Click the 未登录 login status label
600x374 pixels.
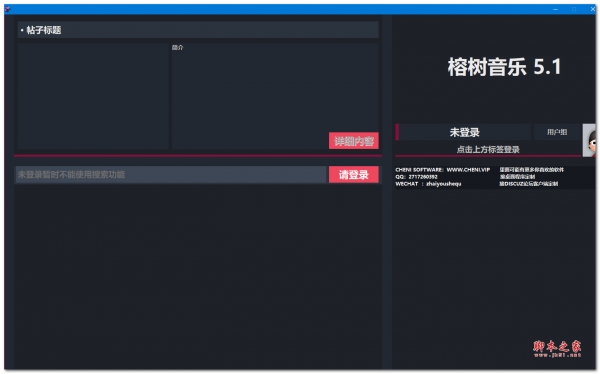[x=465, y=132]
